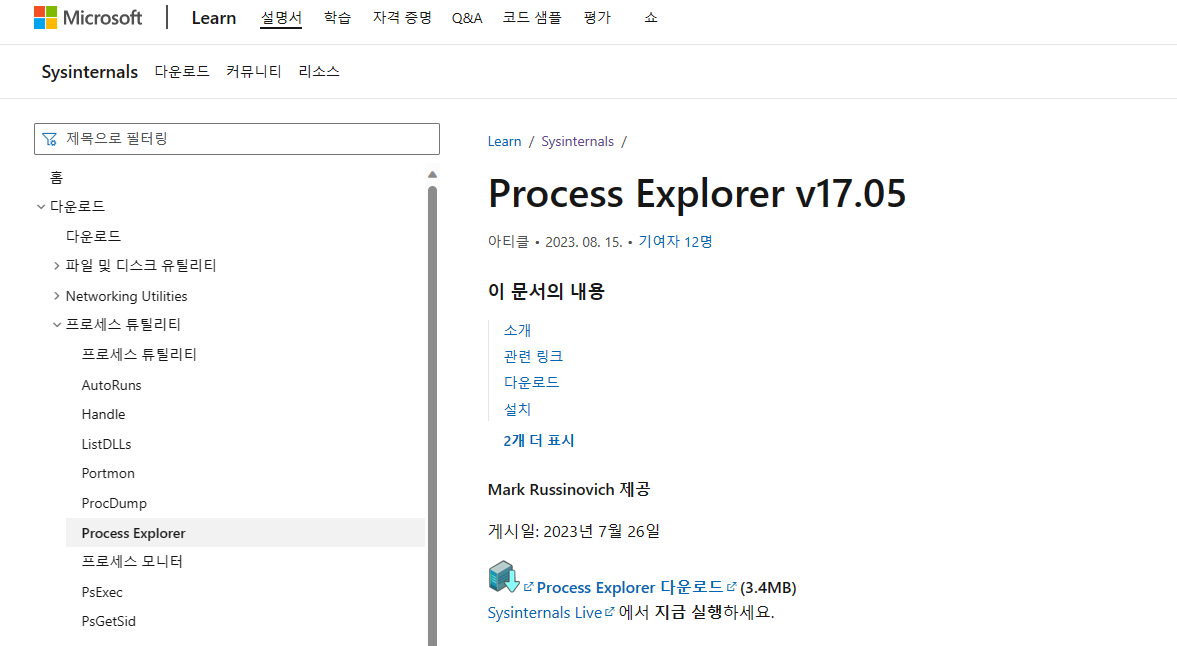Open Portmon in the sidebar

click(x=108, y=473)
